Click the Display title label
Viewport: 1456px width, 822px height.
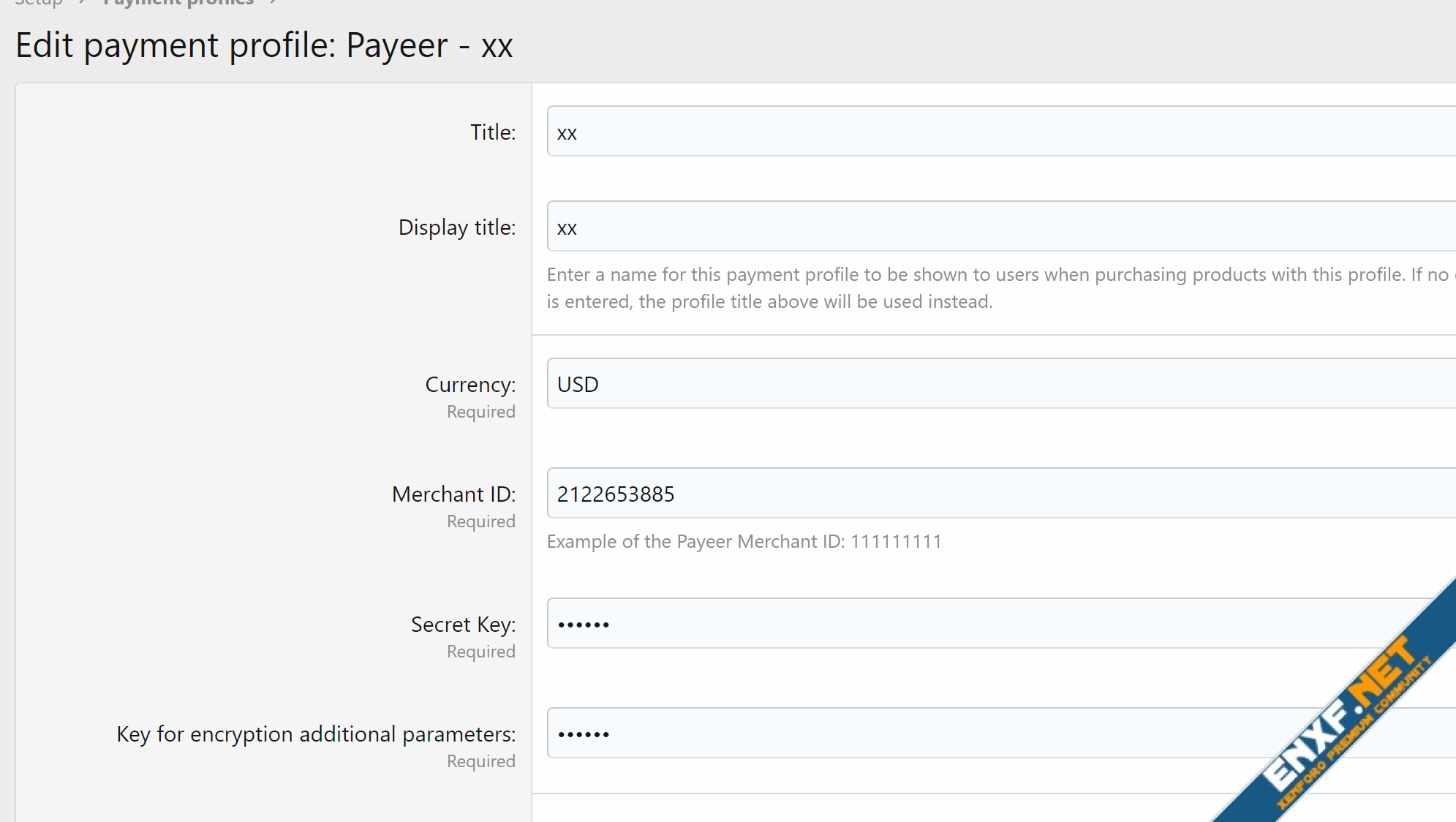(457, 227)
